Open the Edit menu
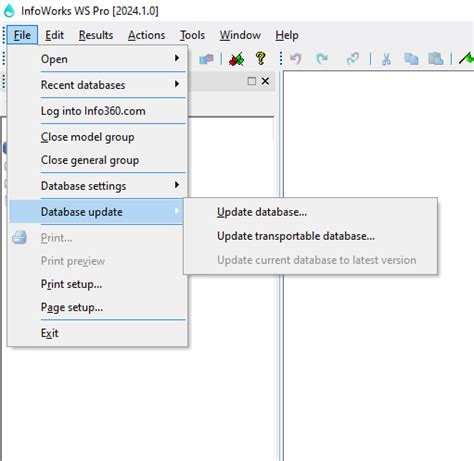This screenshot has height=461, width=474. tap(54, 35)
